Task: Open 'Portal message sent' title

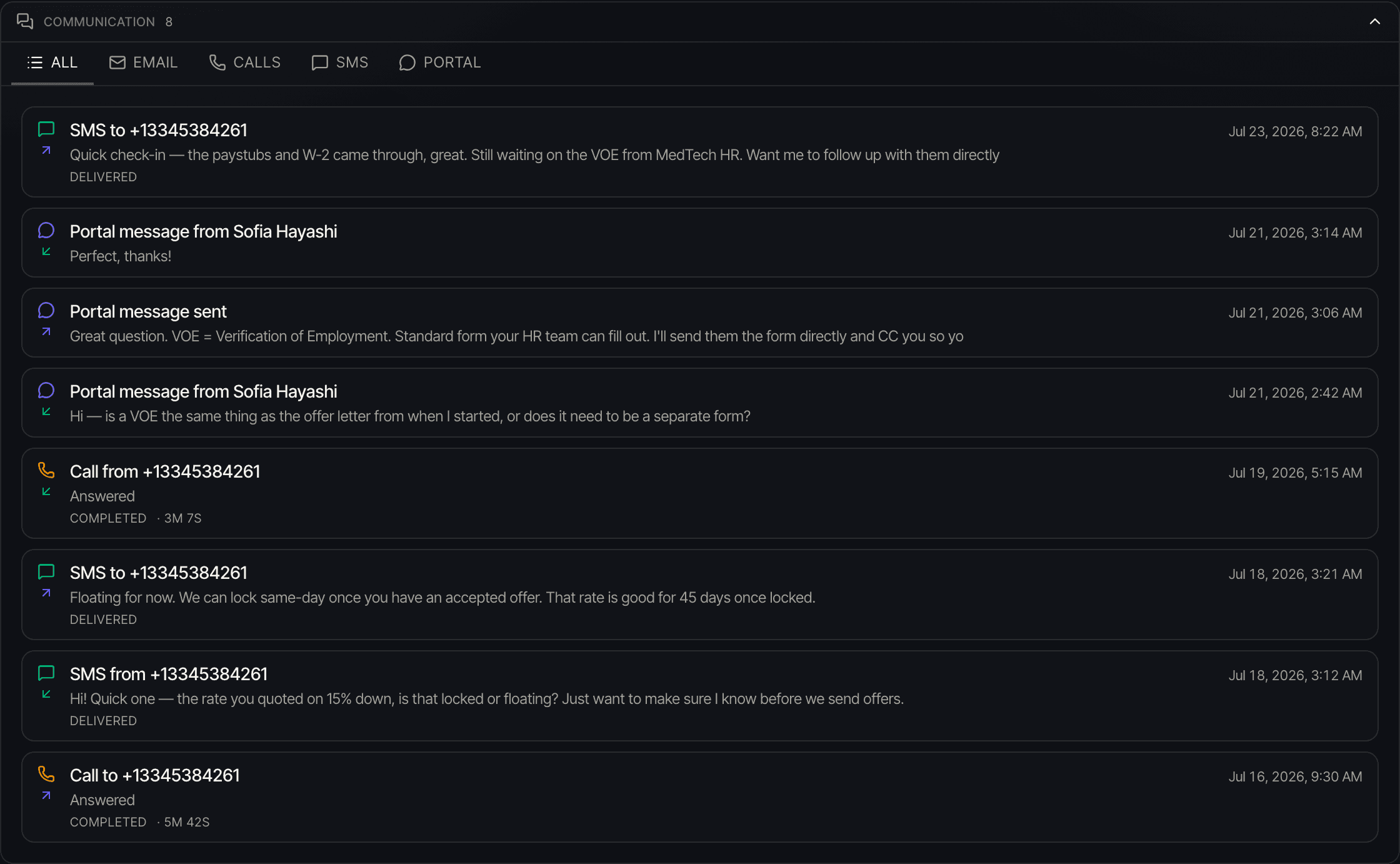Action: pos(148,311)
